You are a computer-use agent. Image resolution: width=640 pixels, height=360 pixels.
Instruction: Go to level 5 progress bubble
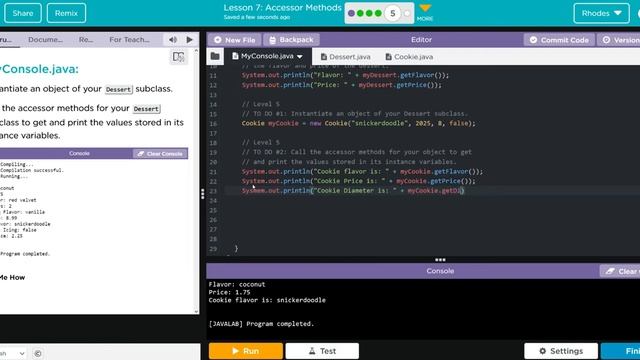coord(393,13)
